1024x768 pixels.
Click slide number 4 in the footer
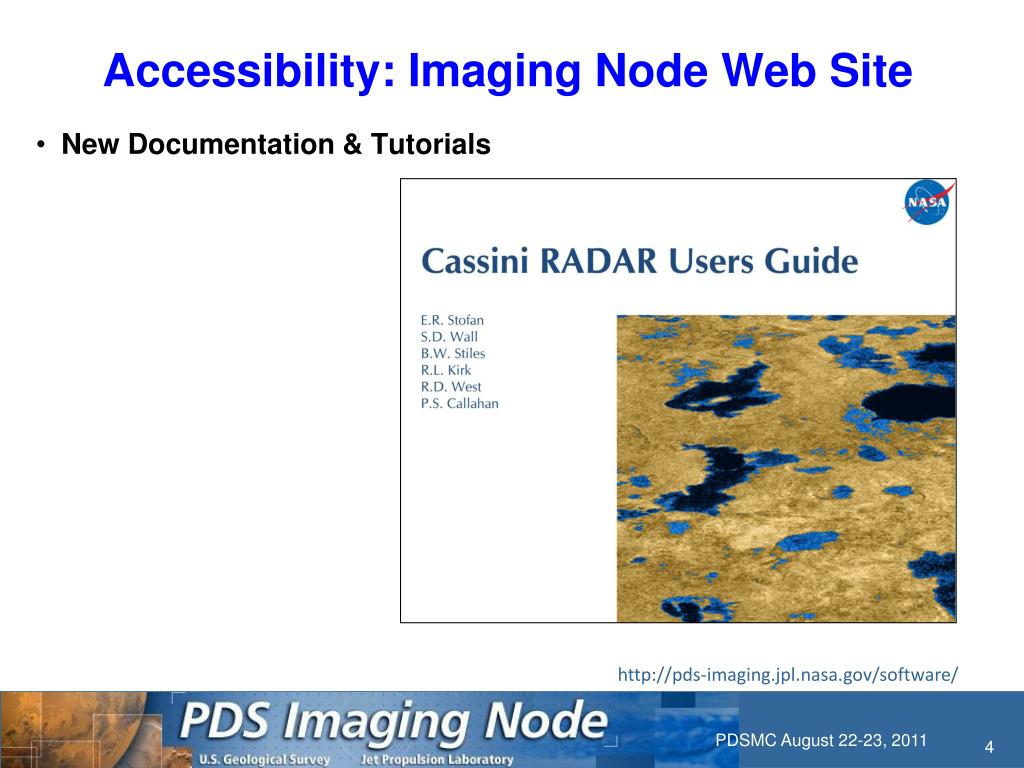[989, 747]
